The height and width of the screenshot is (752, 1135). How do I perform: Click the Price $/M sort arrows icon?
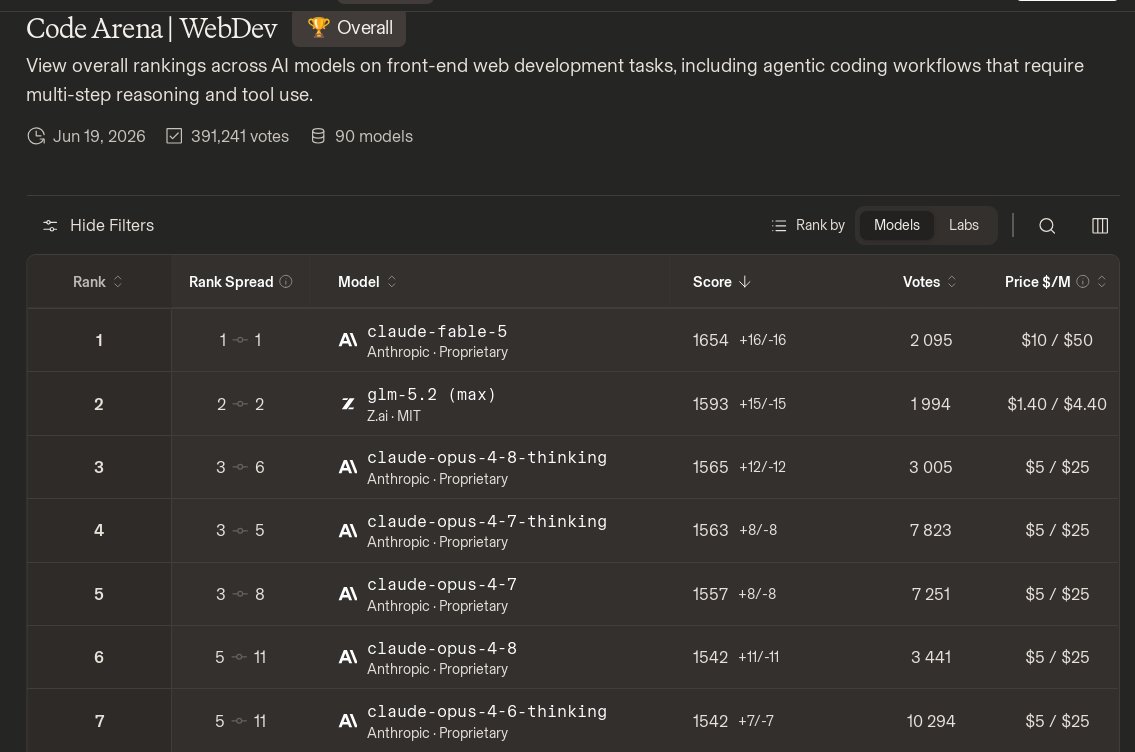(x=1102, y=282)
